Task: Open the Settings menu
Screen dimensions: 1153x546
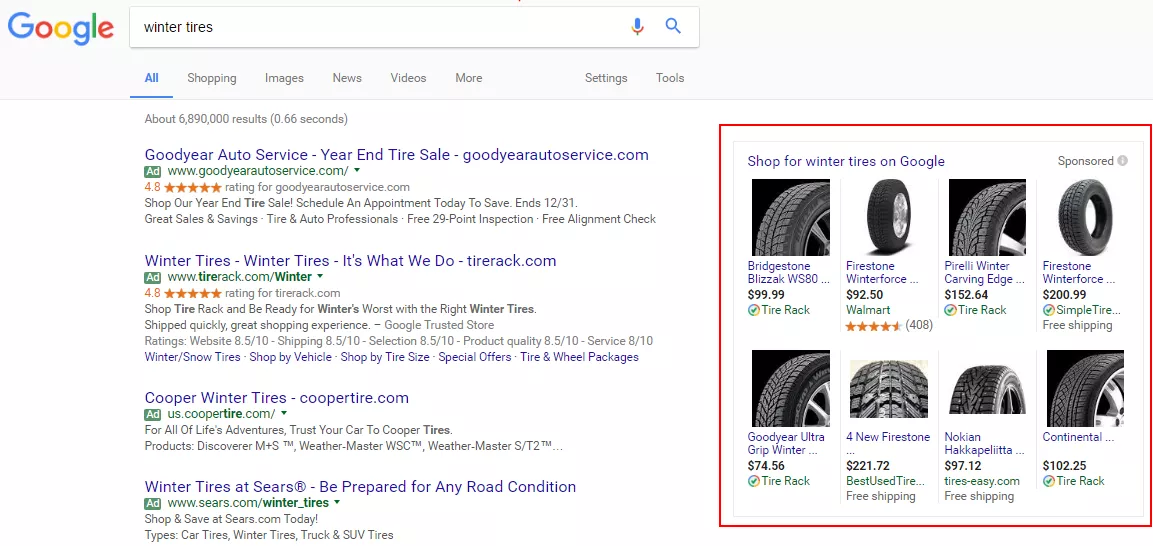Action: (606, 78)
